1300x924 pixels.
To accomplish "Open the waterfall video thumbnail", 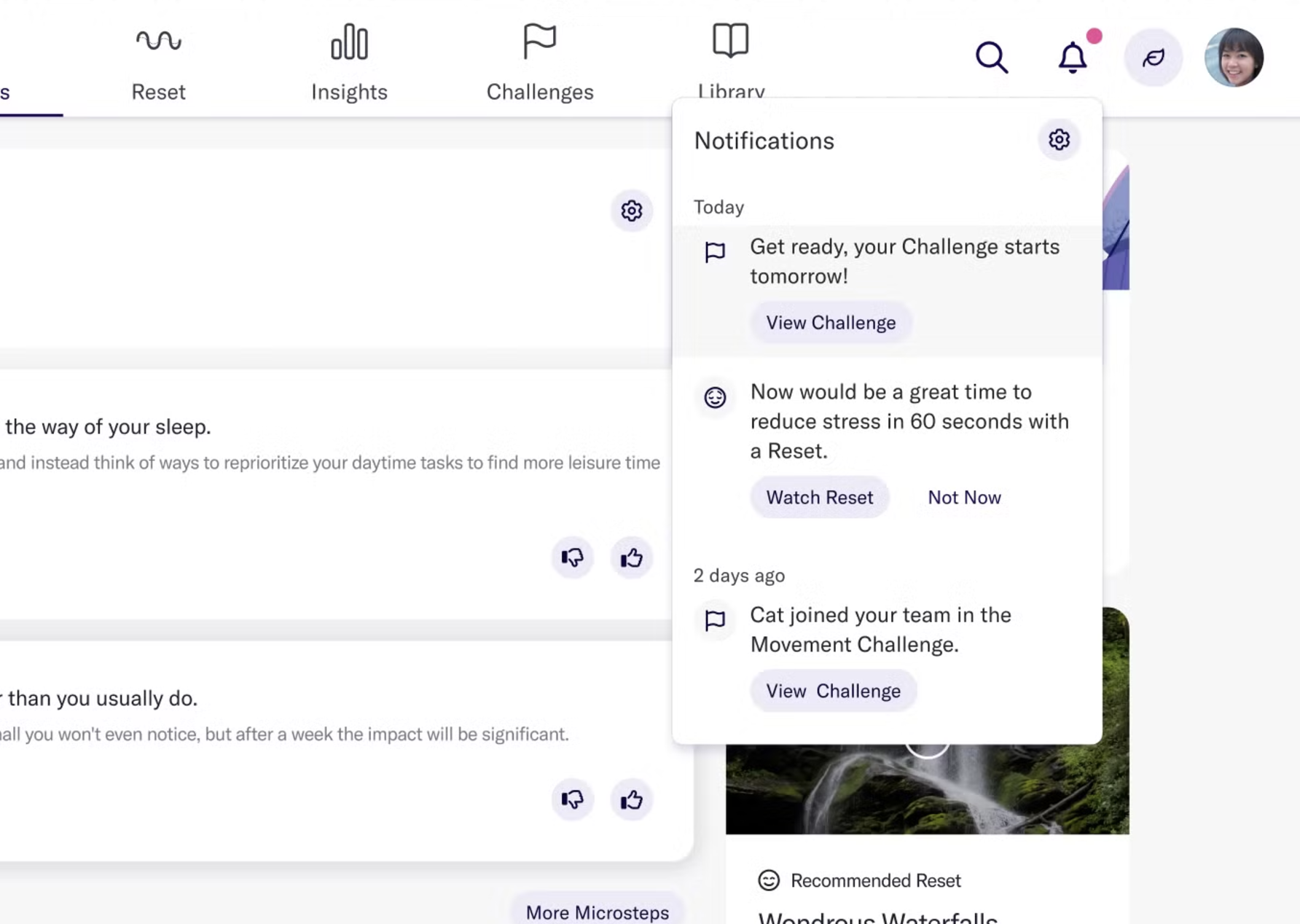I will tap(927, 789).
